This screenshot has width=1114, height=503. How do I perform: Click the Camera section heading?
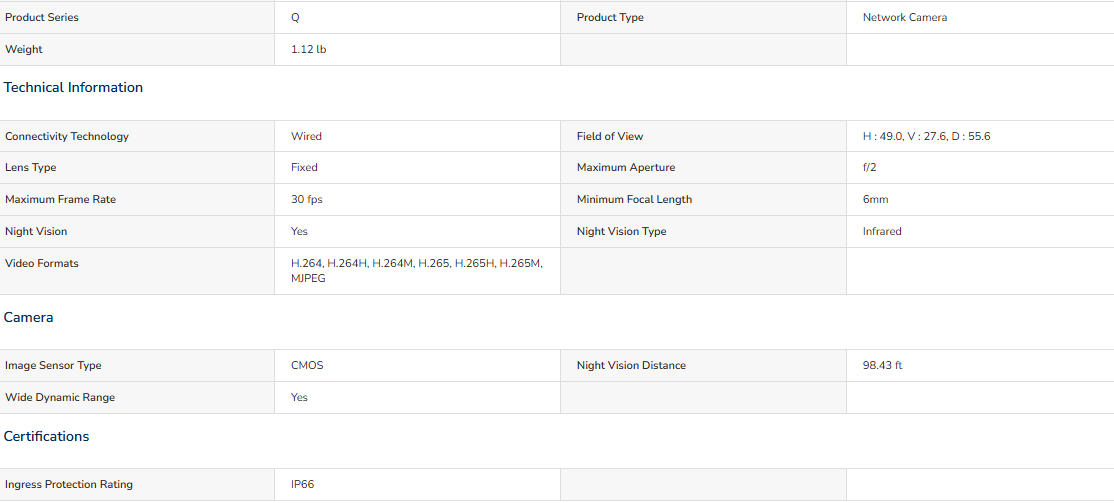28,318
